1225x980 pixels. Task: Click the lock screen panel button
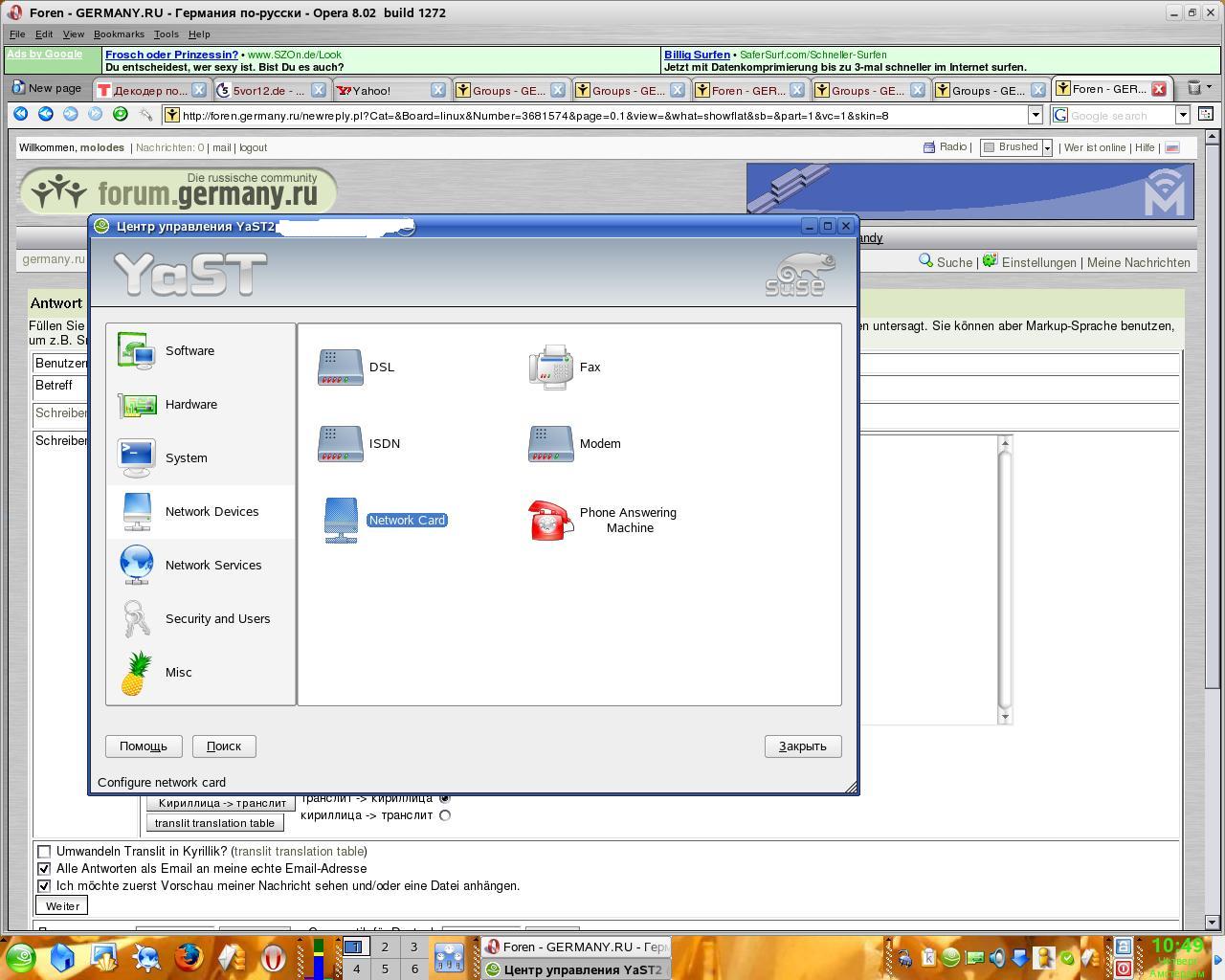click(1124, 947)
